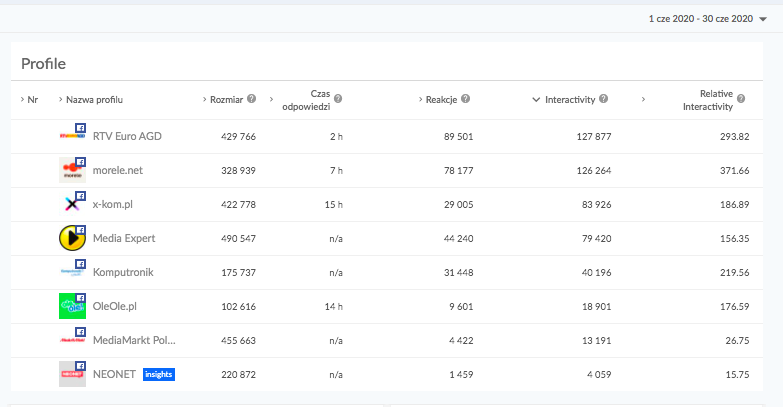783x407 pixels.
Task: Click the insights badge next to NEONET
Action: (158, 374)
